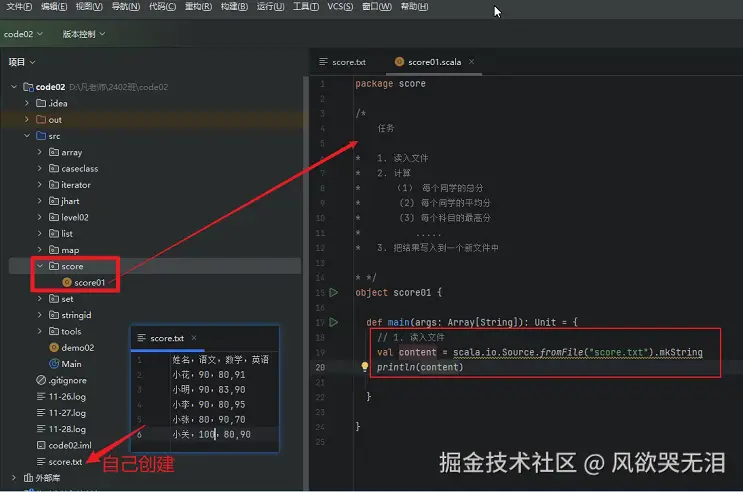Viewport: 743px width, 492px height.
Task: Click the src source folder icon
Action: coord(41,136)
